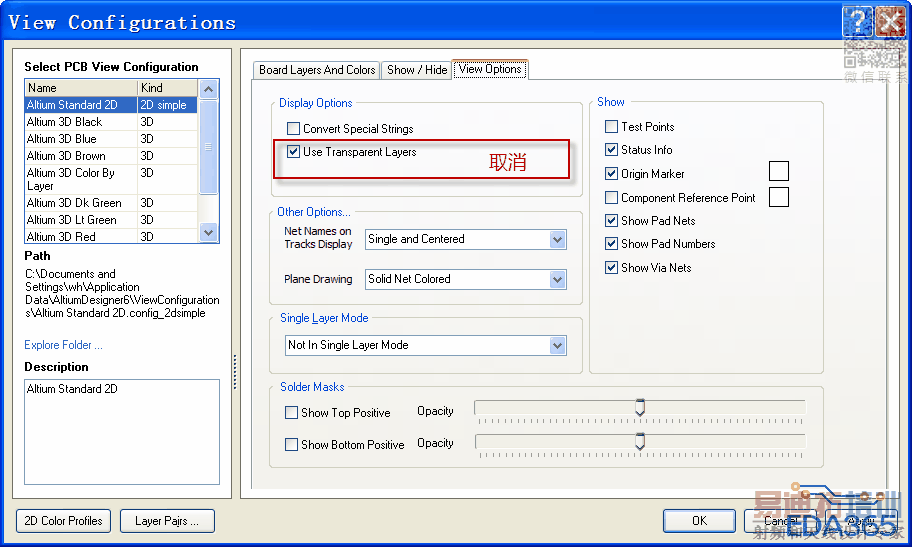Switch to Board Layers And Colors tab
Viewport: 912px width, 547px height.
(x=317, y=70)
